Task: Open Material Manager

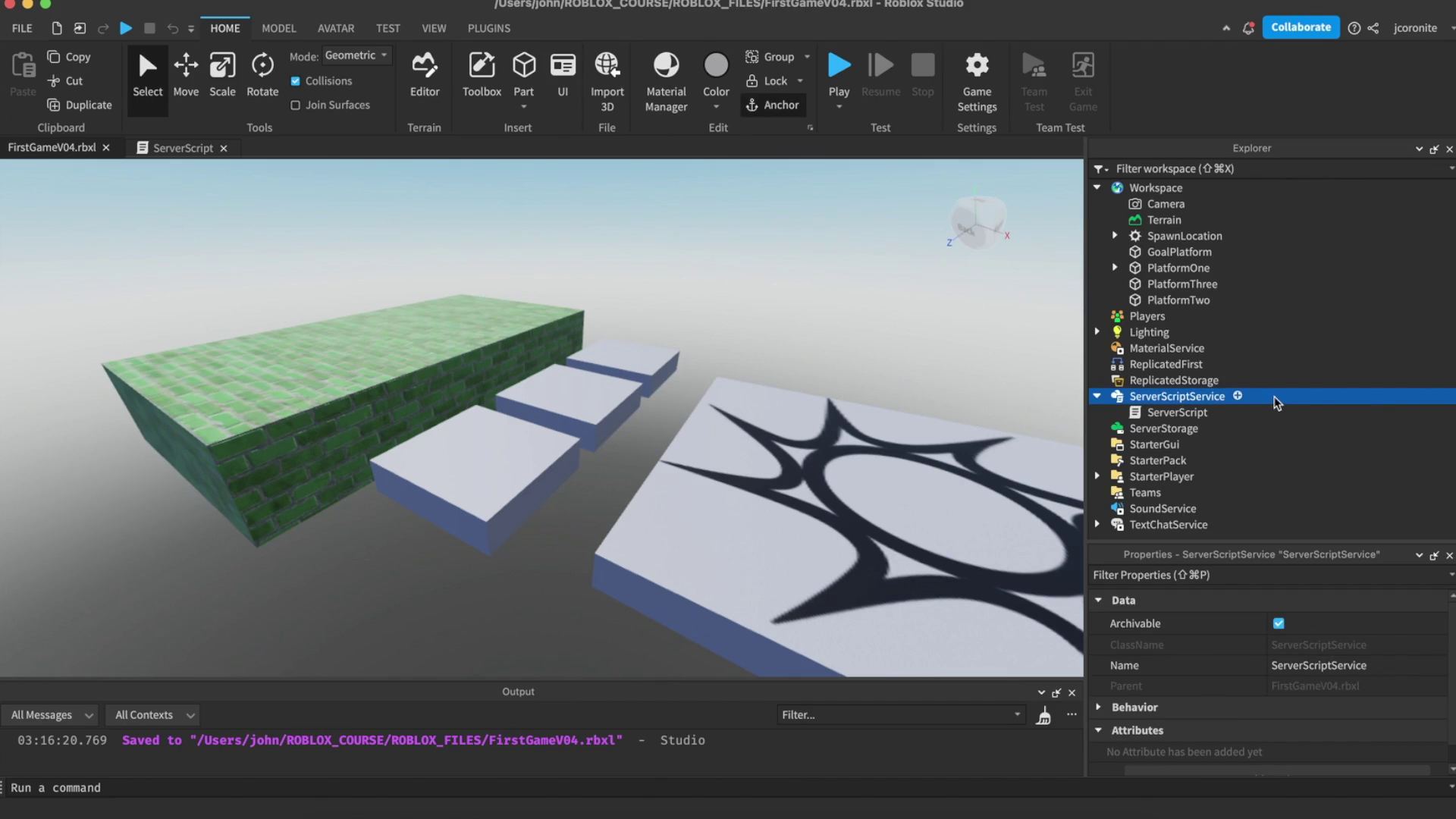Action: (x=666, y=82)
